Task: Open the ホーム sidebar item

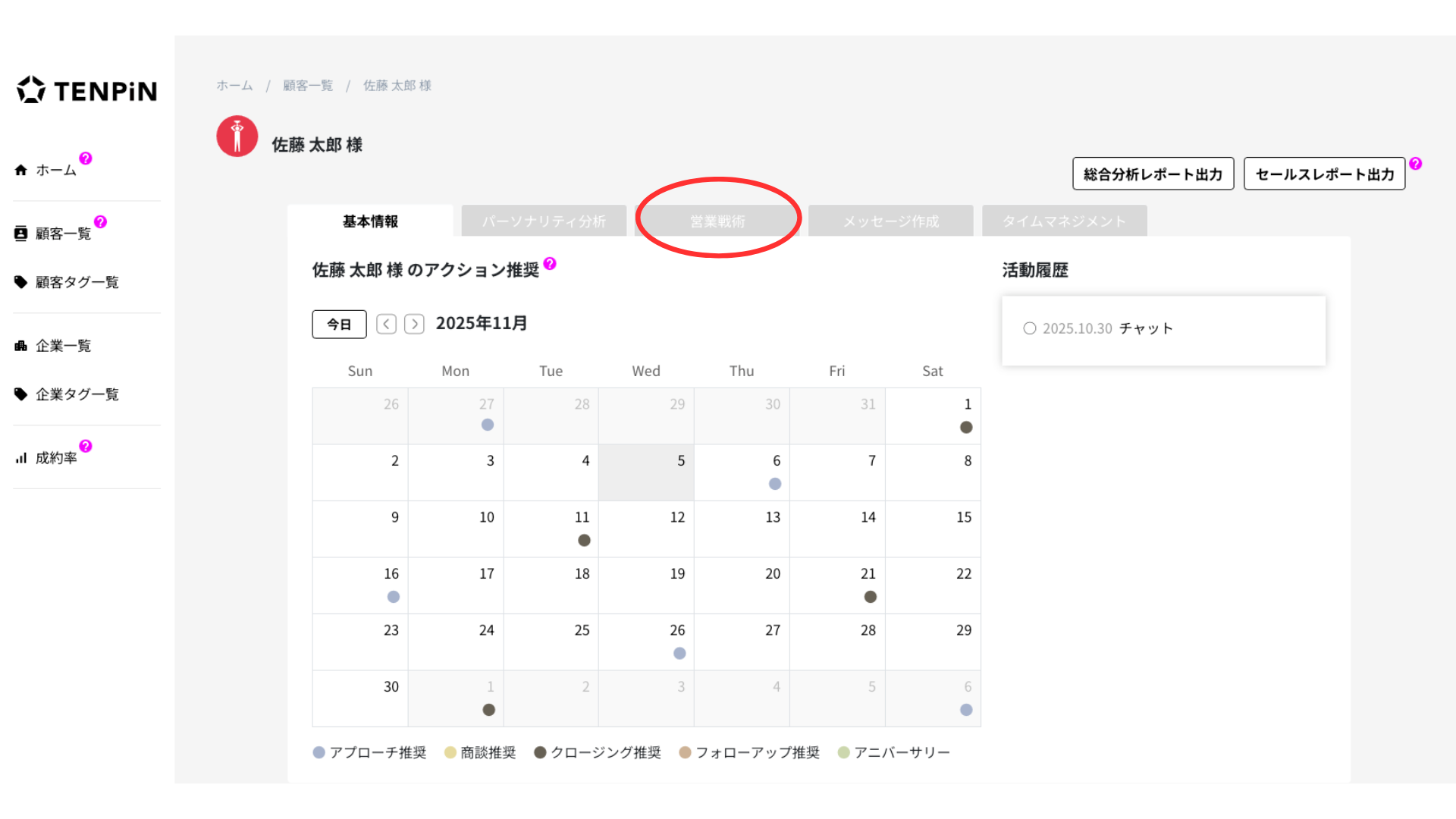Action: pyautogui.click(x=55, y=170)
